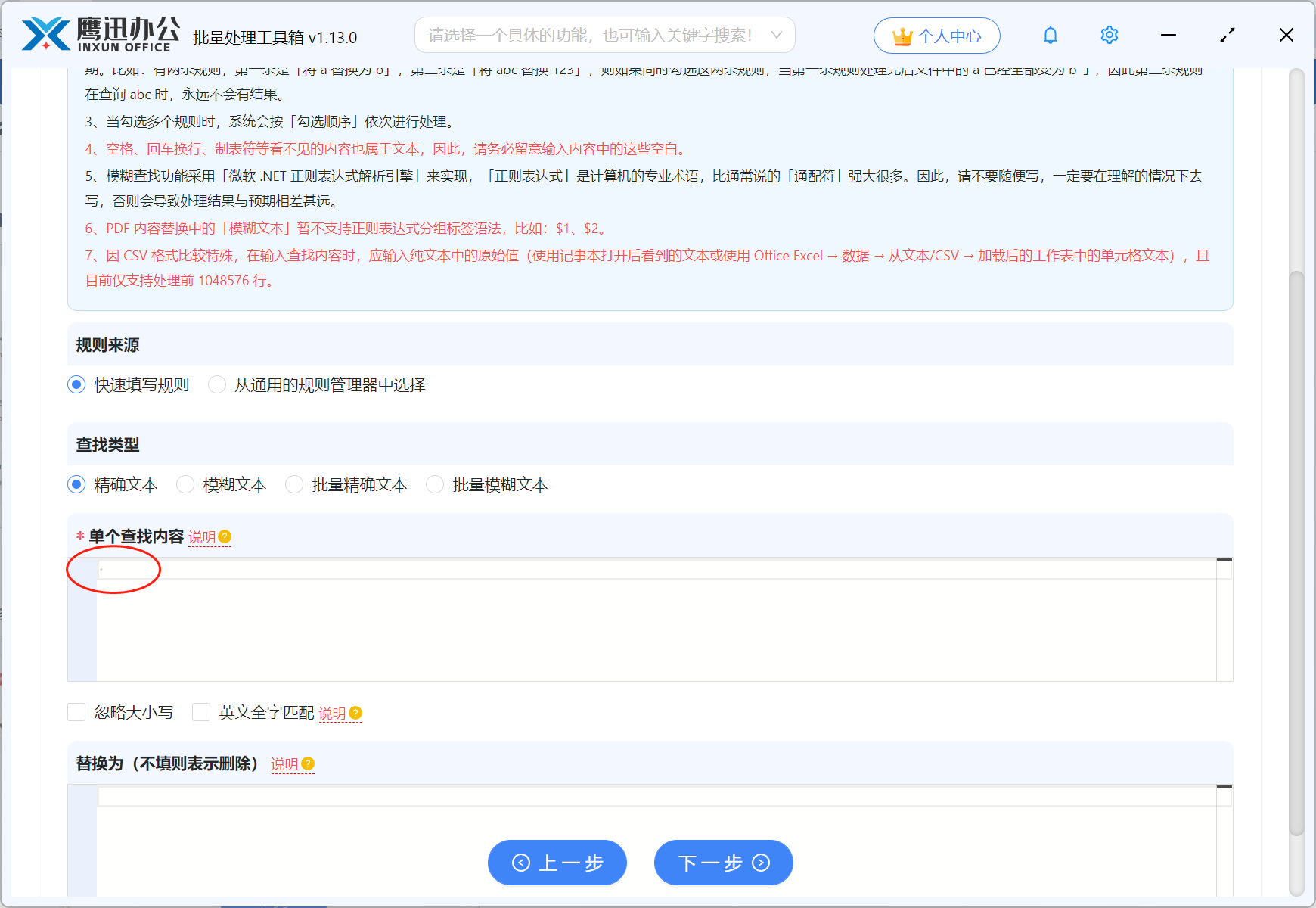This screenshot has height=908, width=1316.
Task: Check the 英文全字匹配 option
Action: 200,712
